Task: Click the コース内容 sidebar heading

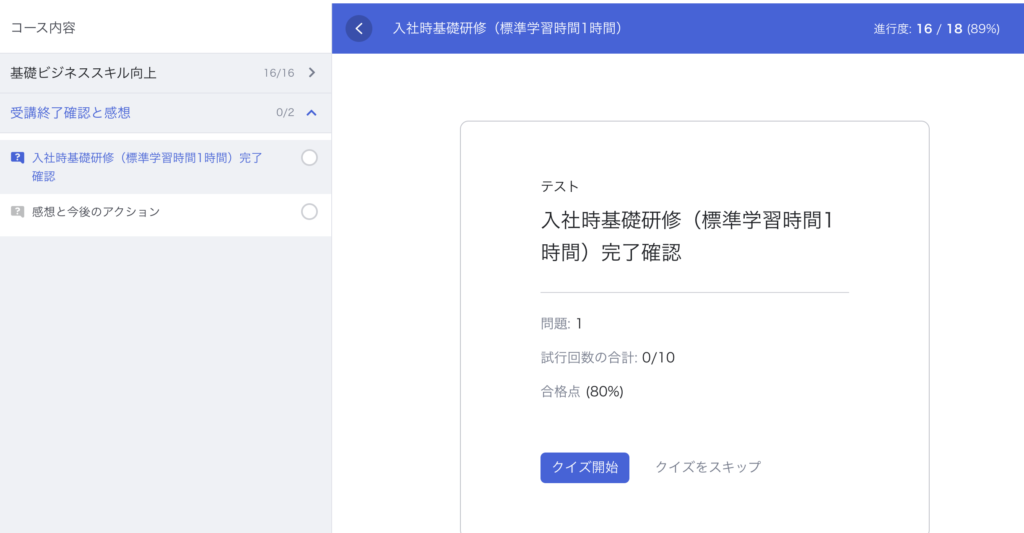Action: pos(43,27)
